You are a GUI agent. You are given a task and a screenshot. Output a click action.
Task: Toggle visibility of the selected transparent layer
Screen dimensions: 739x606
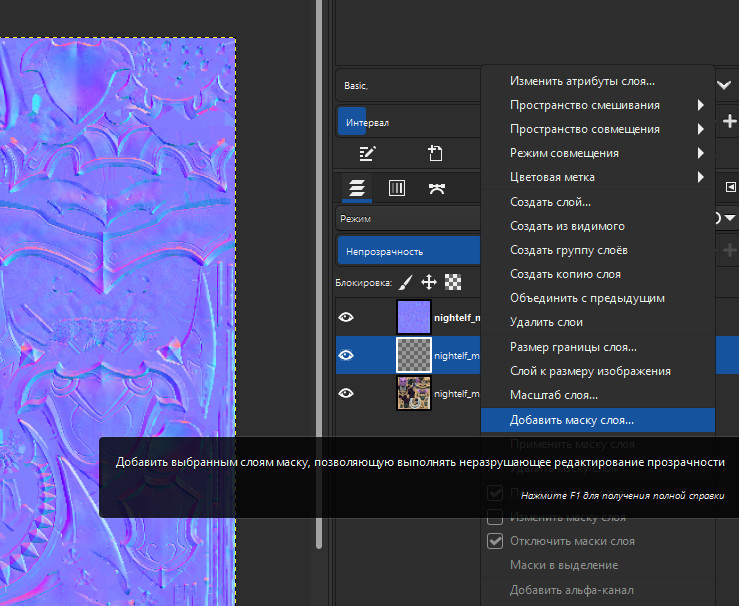pos(346,355)
